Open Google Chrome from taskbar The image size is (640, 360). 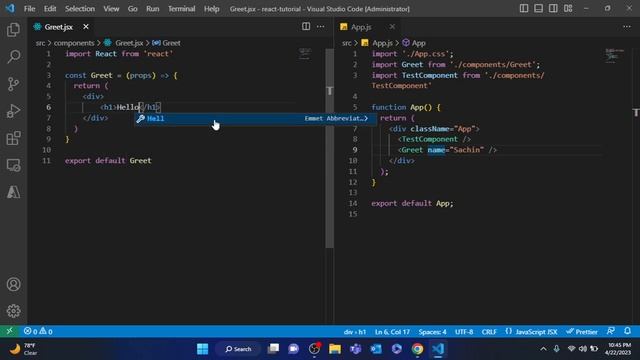[417, 349]
